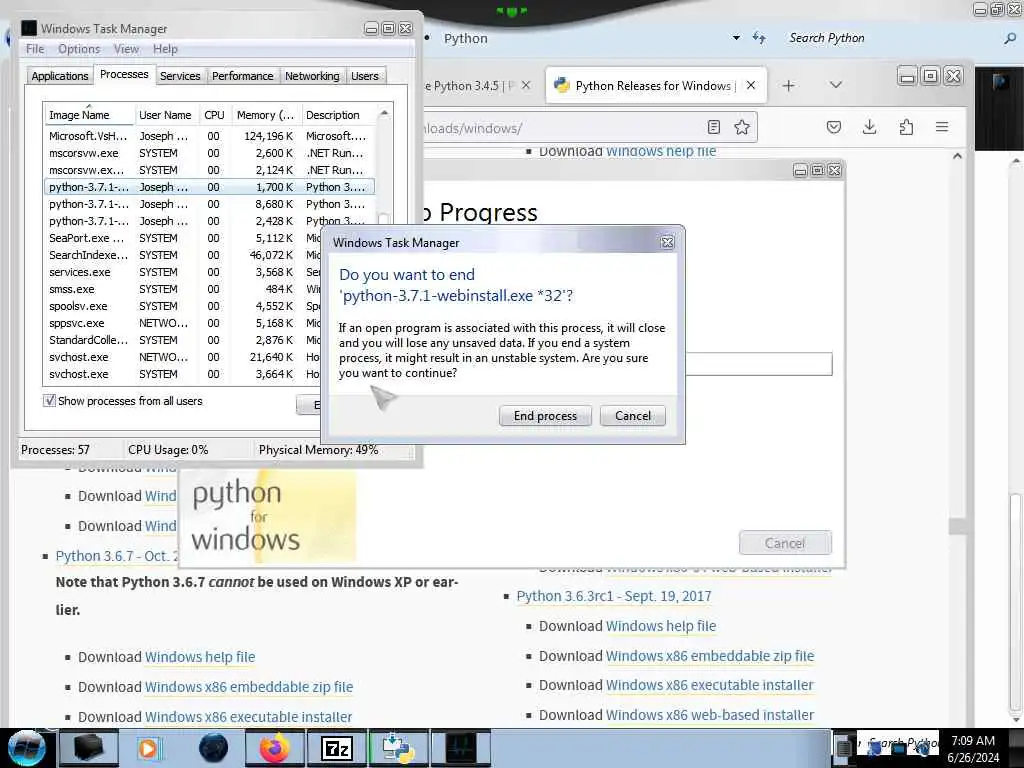This screenshot has width=1024, height=768.
Task: Open the Networking tab
Action: point(312,76)
